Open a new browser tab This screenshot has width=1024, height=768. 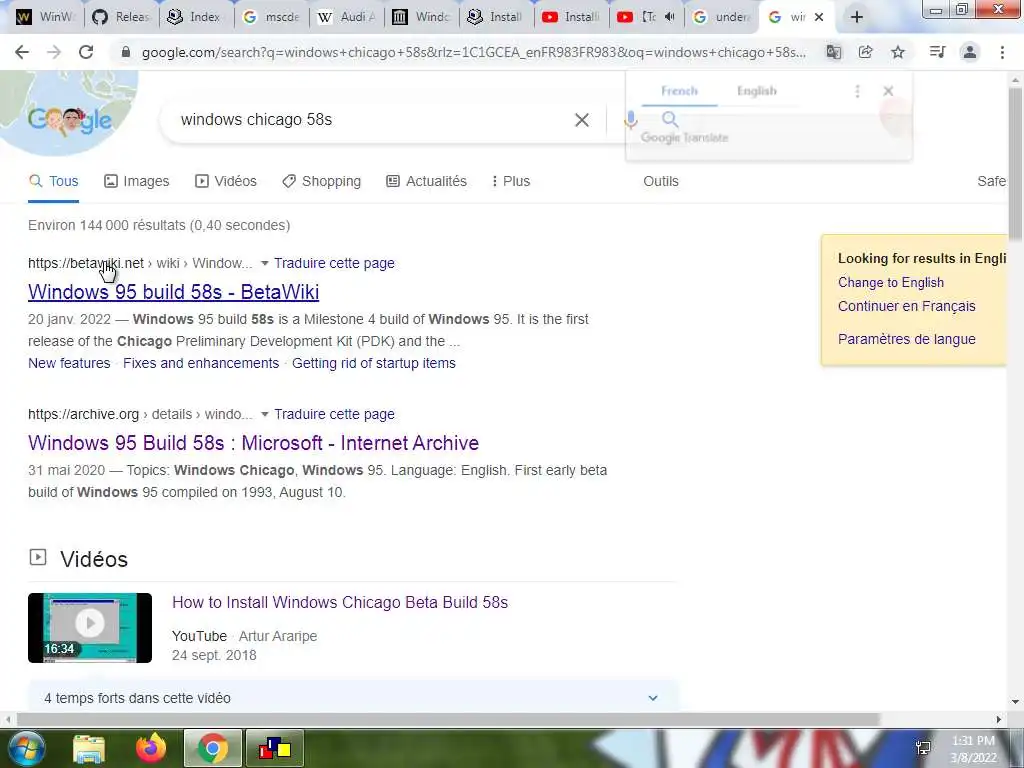click(x=857, y=17)
